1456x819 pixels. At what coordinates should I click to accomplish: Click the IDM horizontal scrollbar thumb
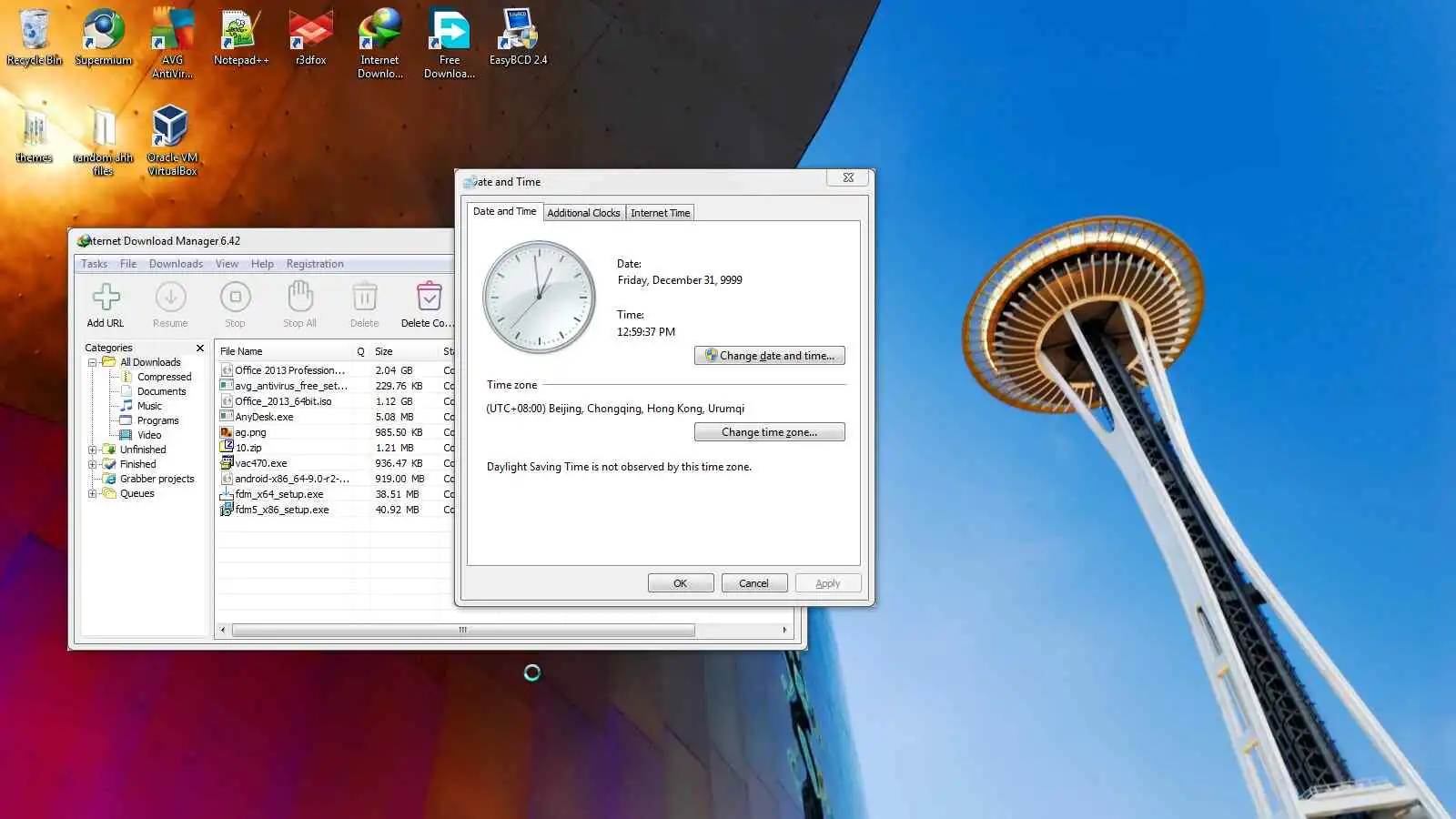[x=463, y=630]
